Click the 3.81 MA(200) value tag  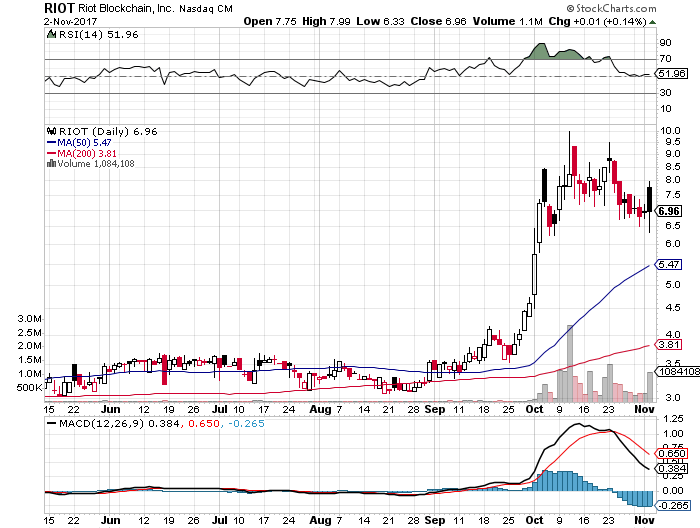click(668, 345)
